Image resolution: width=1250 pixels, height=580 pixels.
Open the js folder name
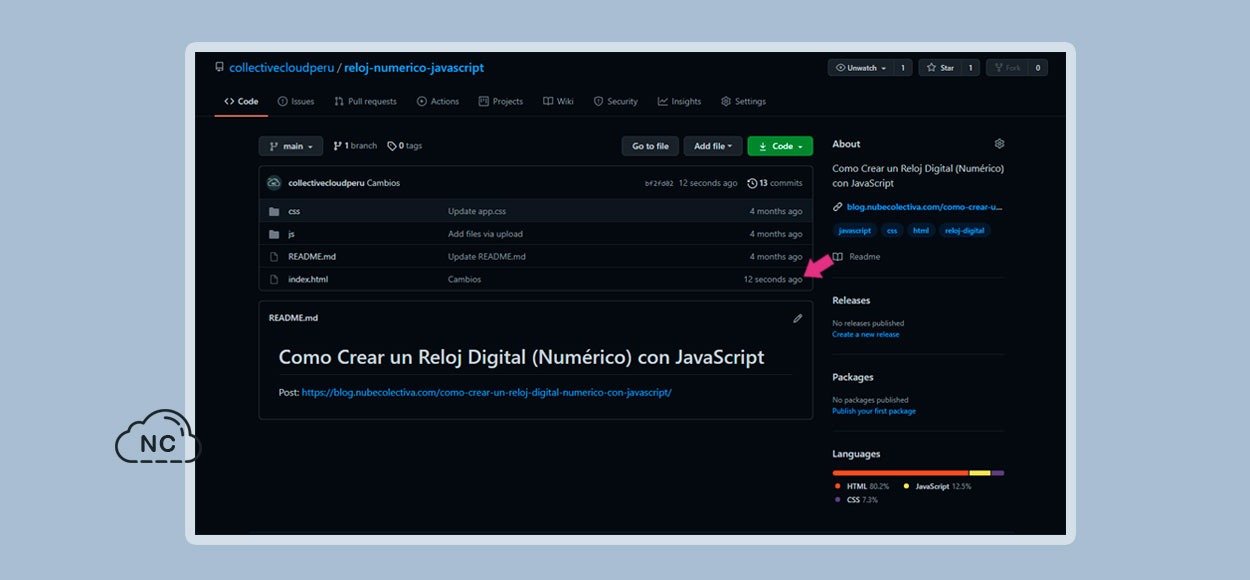coord(291,234)
